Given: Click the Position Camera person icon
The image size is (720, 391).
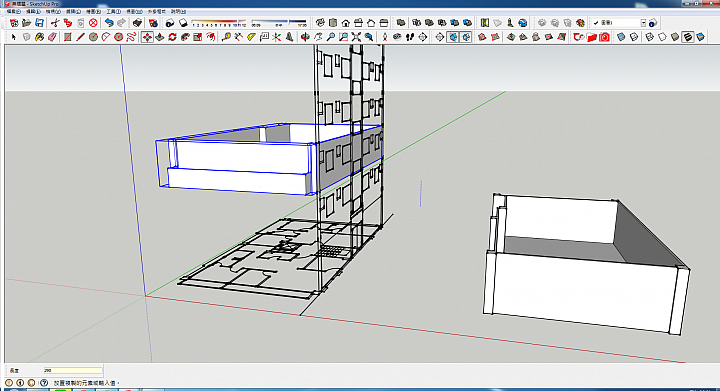Looking at the screenshot, I should pyautogui.click(x=385, y=37).
